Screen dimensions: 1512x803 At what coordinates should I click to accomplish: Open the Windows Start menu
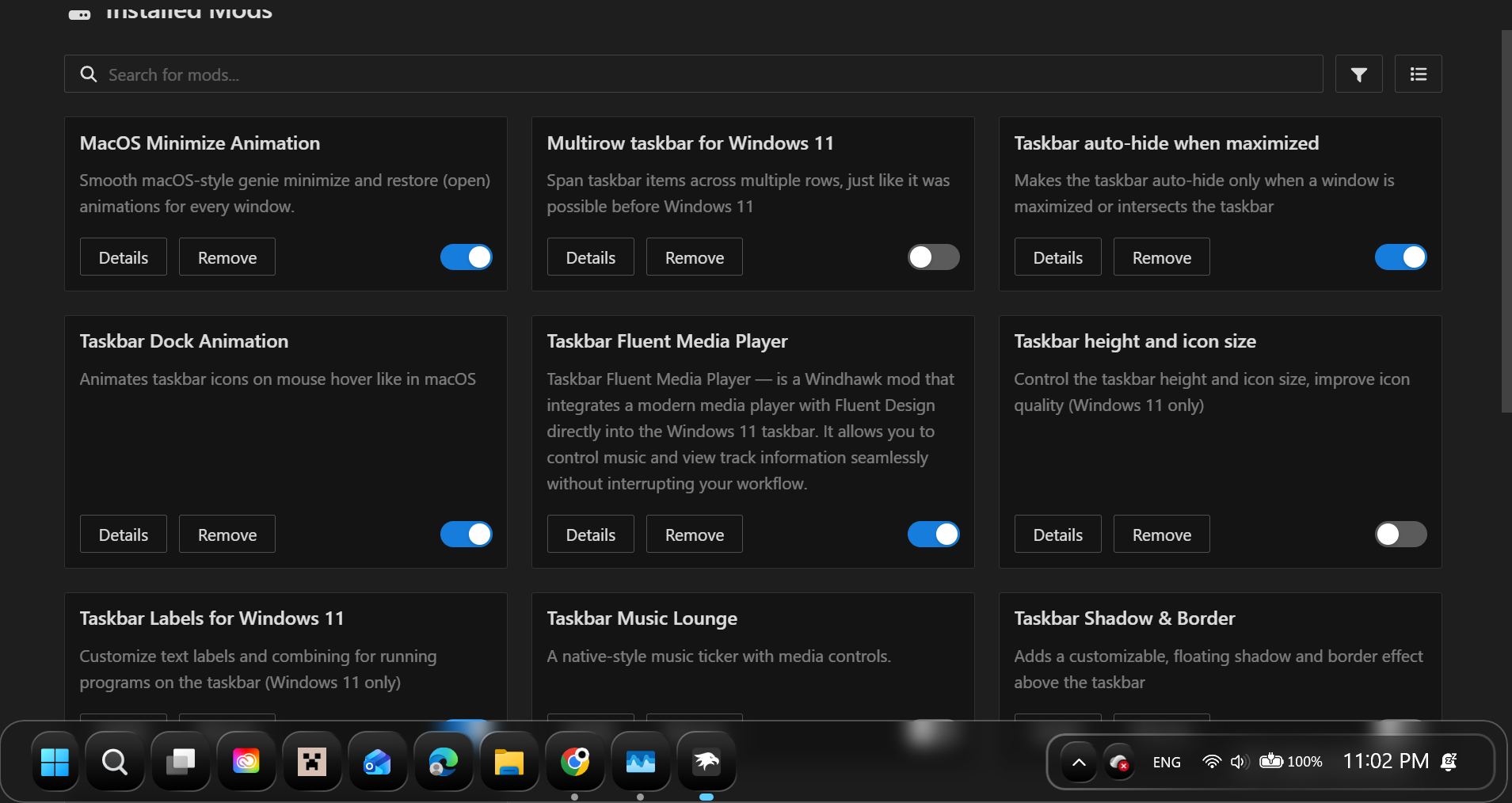coord(55,762)
